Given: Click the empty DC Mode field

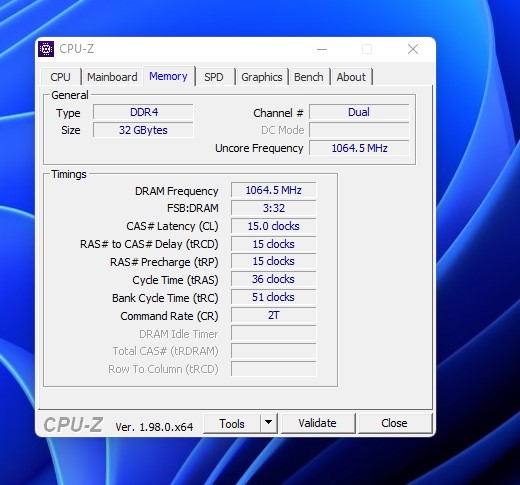Looking at the screenshot, I should [359, 130].
